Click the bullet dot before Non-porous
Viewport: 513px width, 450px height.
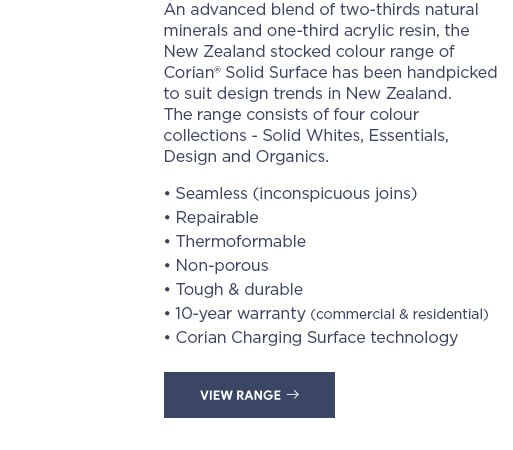pos(167,265)
